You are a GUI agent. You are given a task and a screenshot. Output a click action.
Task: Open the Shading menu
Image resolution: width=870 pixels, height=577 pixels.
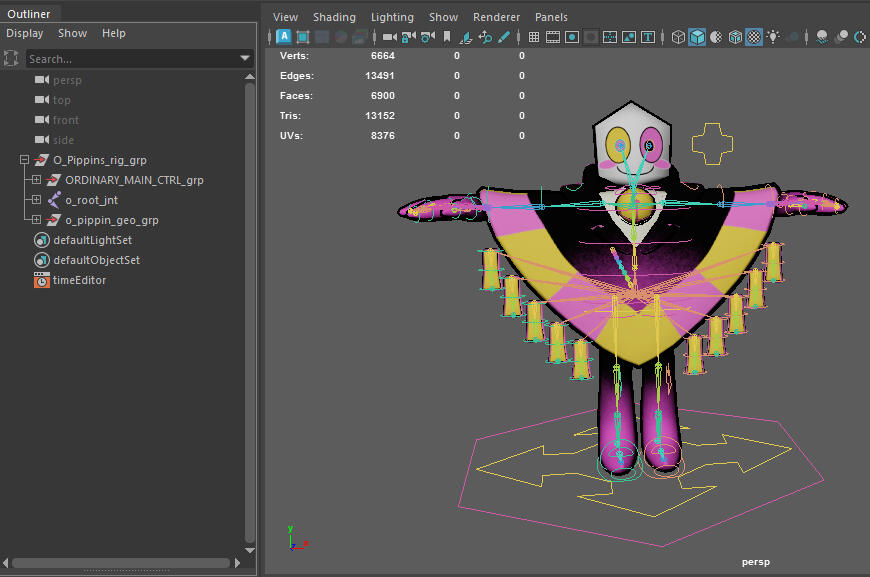point(334,17)
